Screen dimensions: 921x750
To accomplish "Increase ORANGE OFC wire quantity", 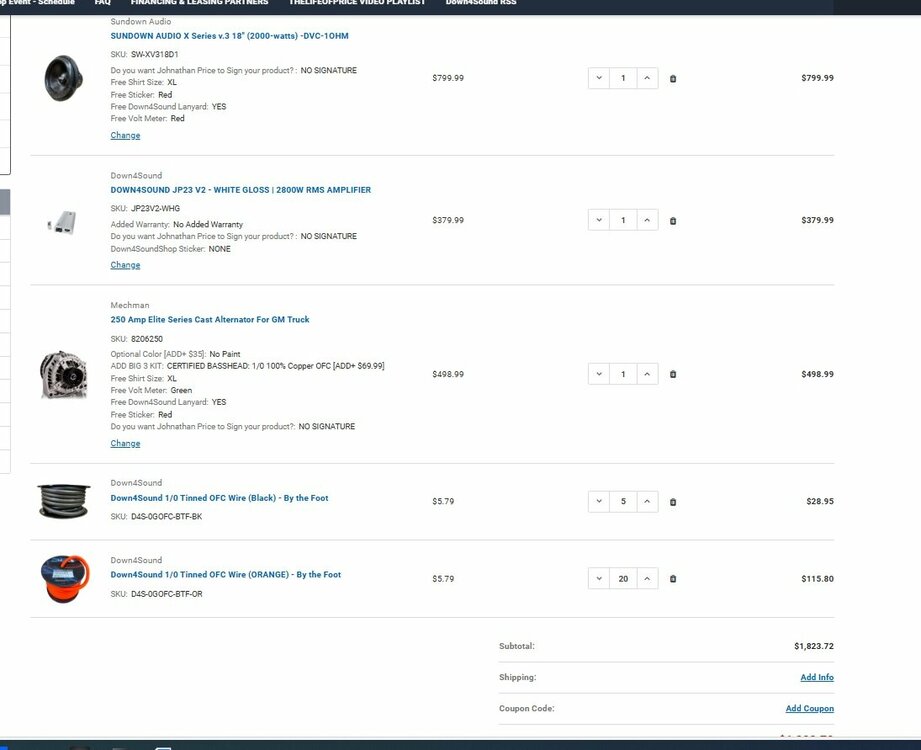I will coord(647,579).
